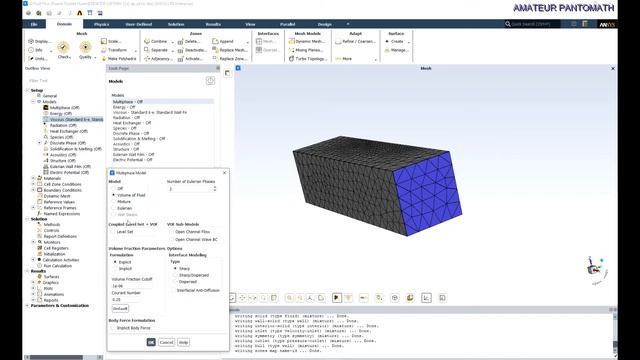The image size is (640, 360).
Task: Select the Off multiphase model radio
Action: click(x=114, y=189)
